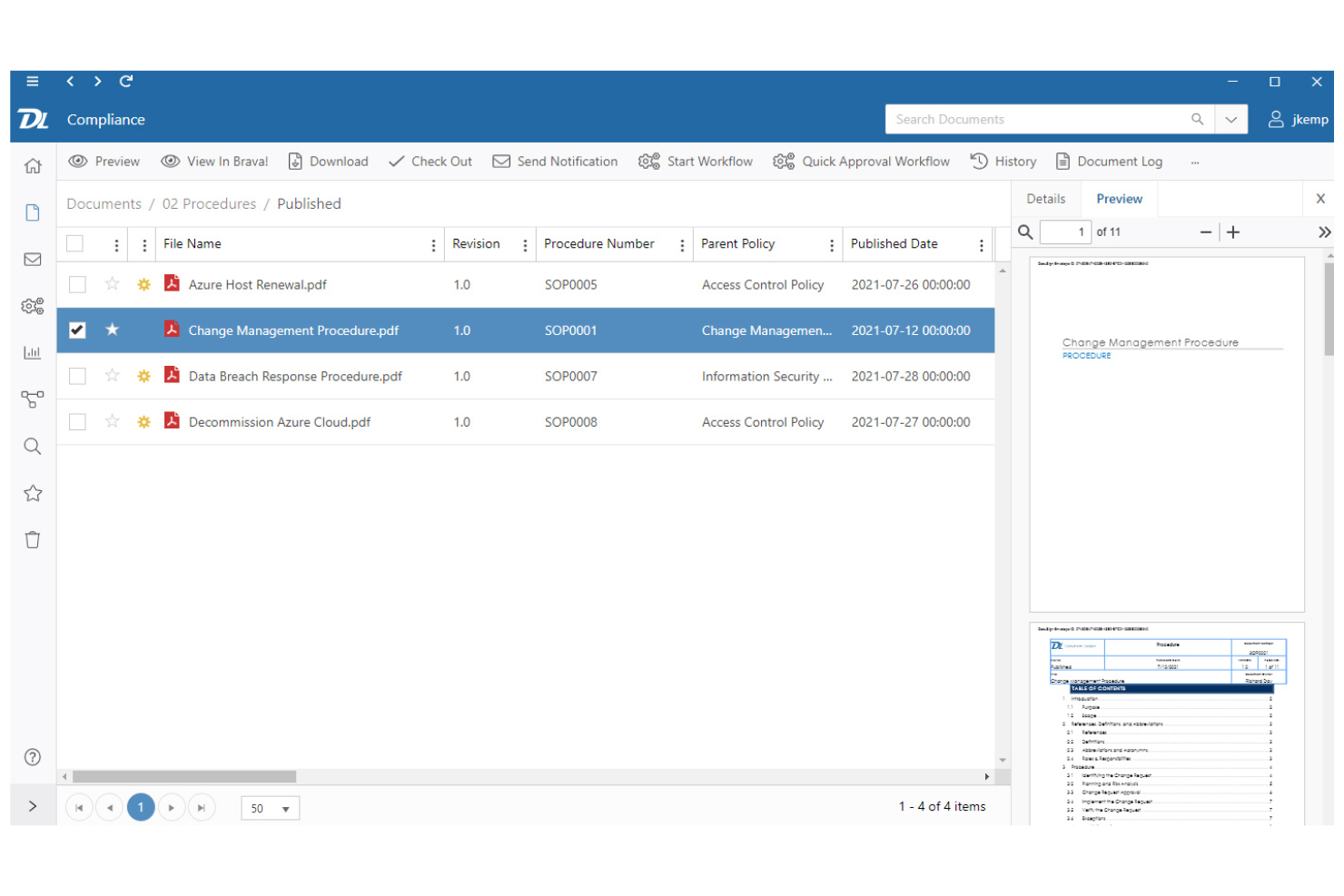Viewport: 1344px width, 896px height.
Task: Select the Download toolbar action
Action: [328, 161]
